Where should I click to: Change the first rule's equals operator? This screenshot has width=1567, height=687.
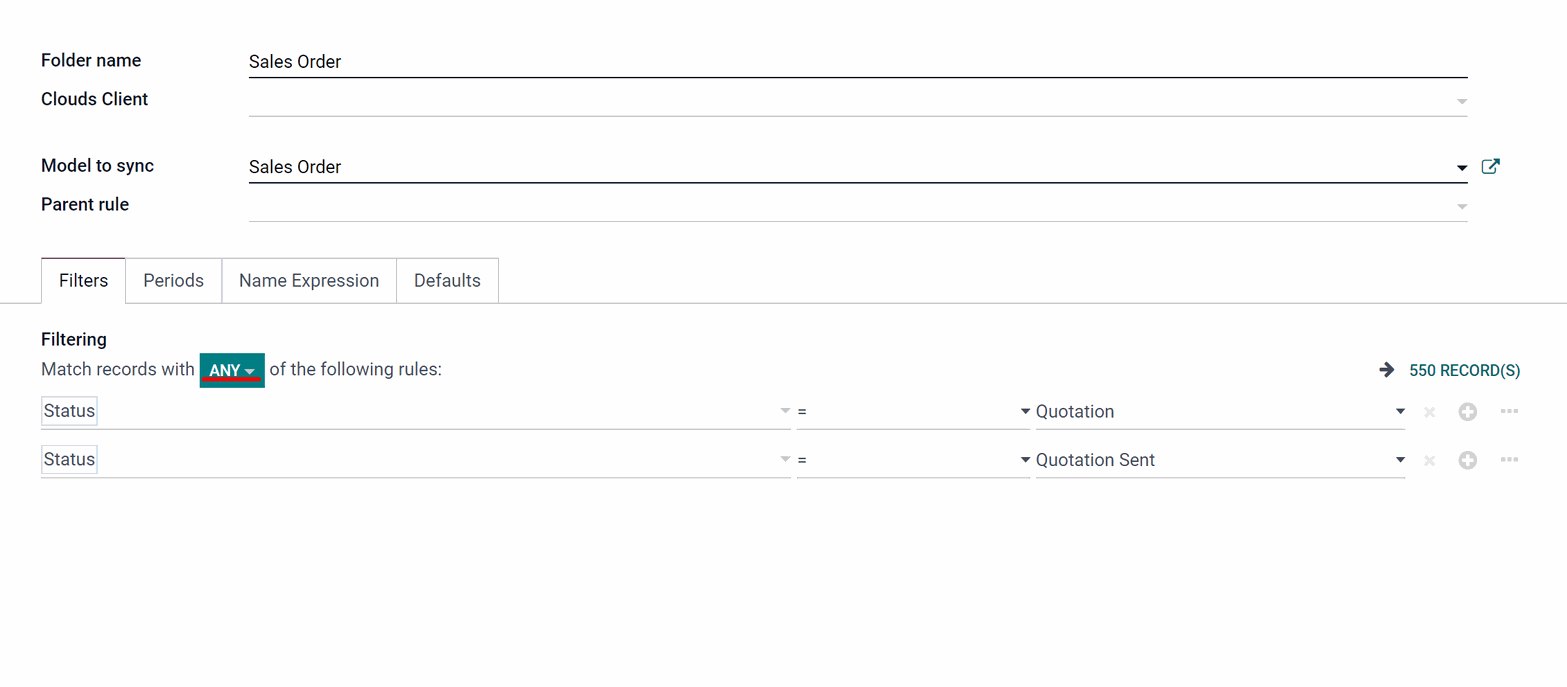pos(913,412)
